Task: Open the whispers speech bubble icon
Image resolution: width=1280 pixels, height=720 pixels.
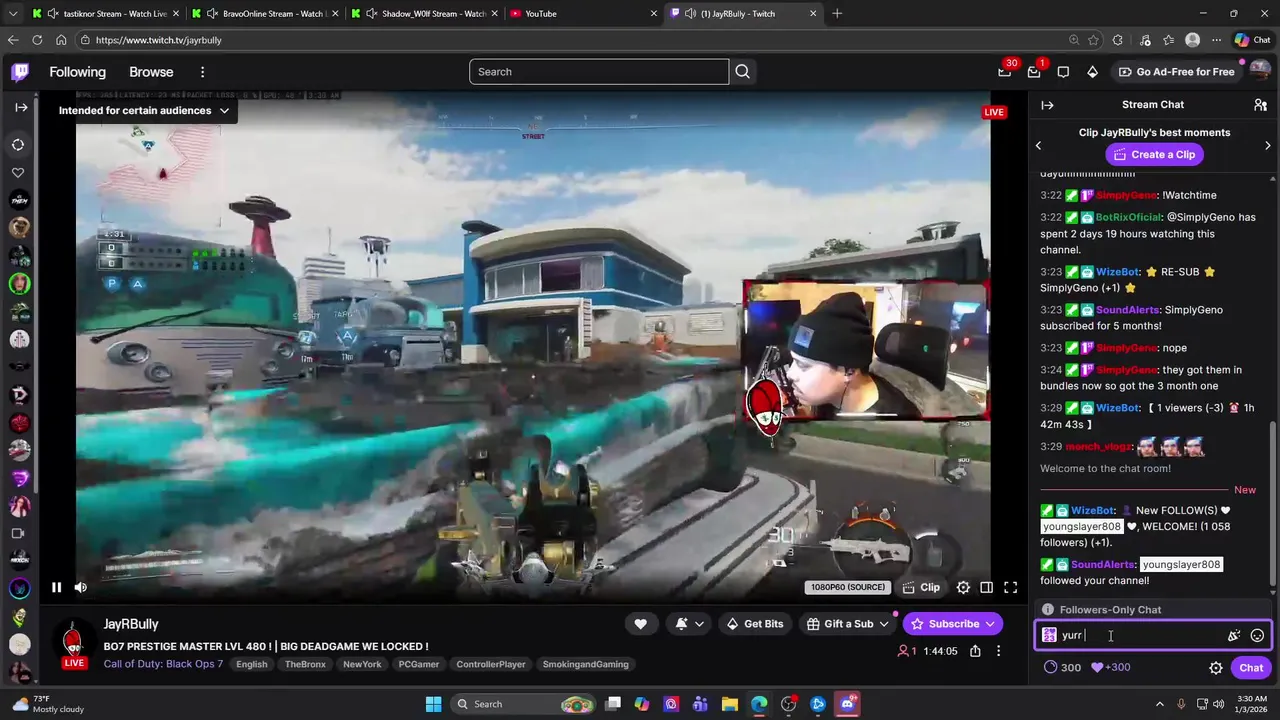Action: 1063,72
